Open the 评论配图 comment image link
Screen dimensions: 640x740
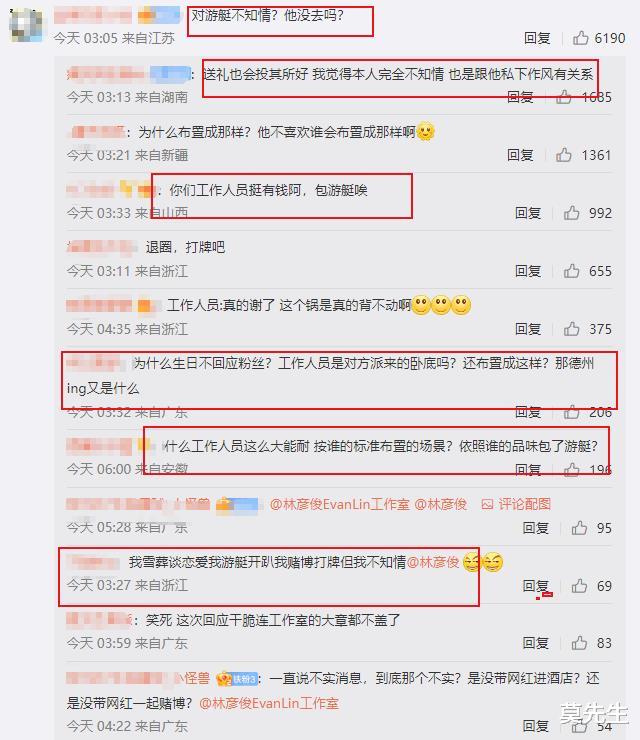[516, 504]
